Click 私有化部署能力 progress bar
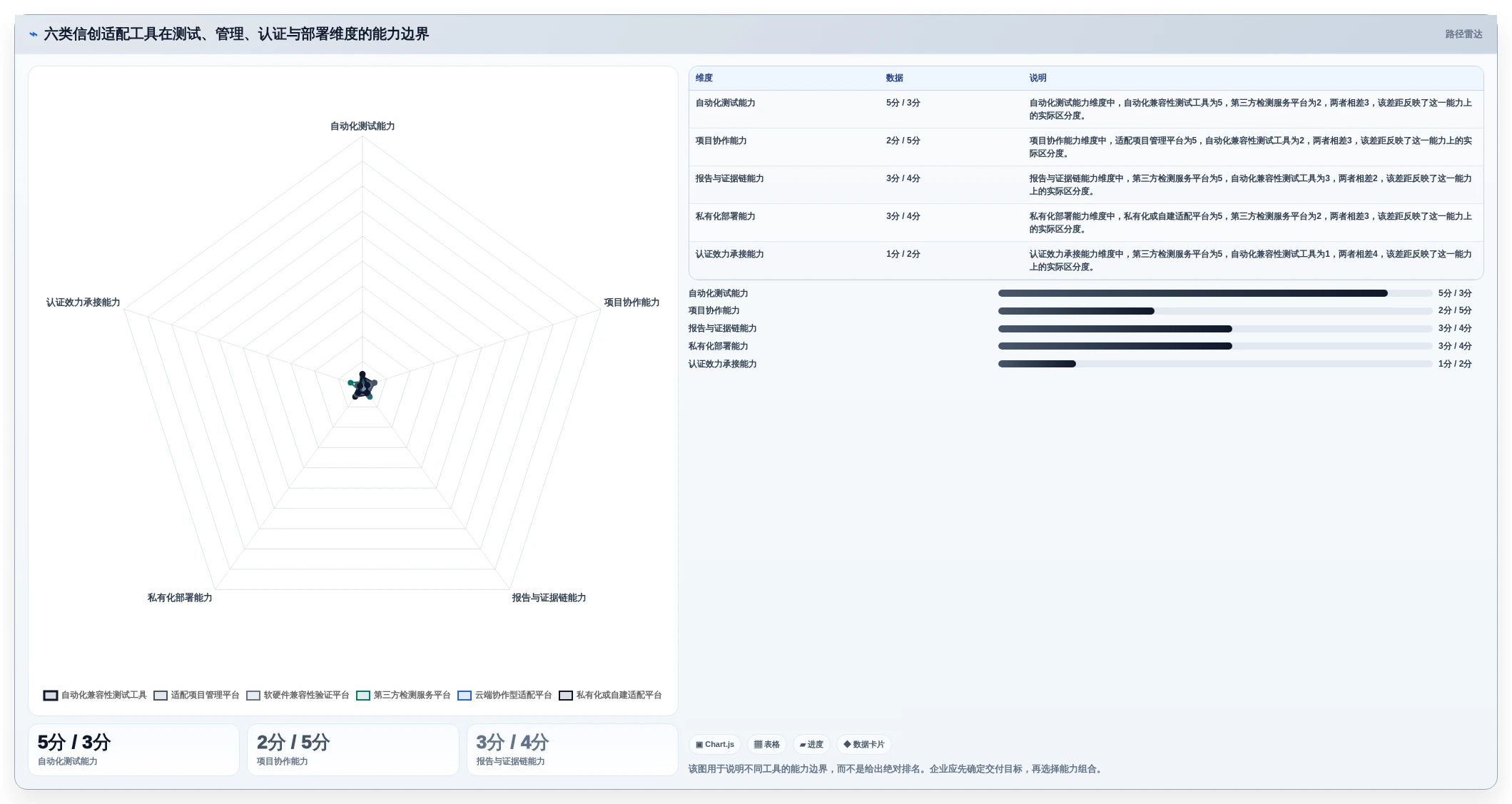Image resolution: width=1512 pixels, height=804 pixels. (x=1215, y=347)
